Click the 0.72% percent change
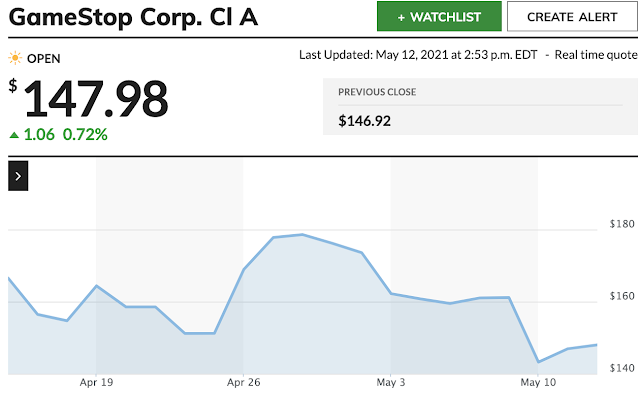The width and height of the screenshot is (639, 394). click(85, 134)
